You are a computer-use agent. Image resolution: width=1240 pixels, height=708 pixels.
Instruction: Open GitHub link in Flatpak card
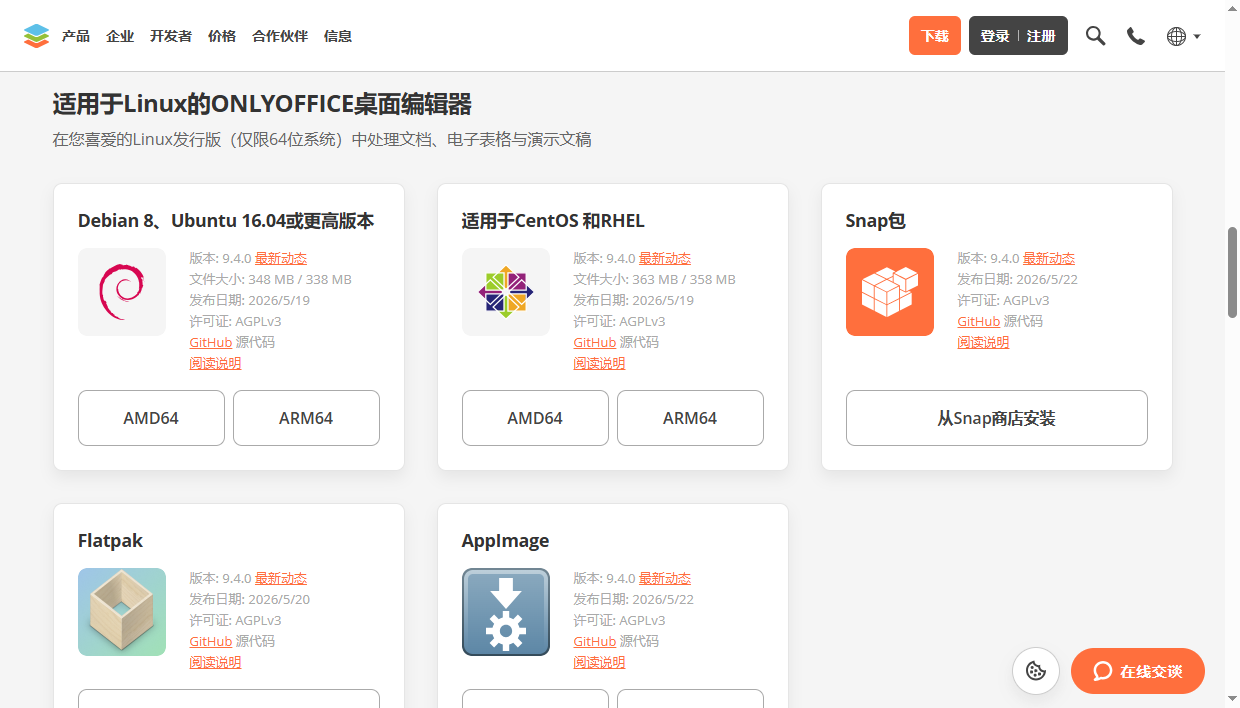(x=211, y=641)
